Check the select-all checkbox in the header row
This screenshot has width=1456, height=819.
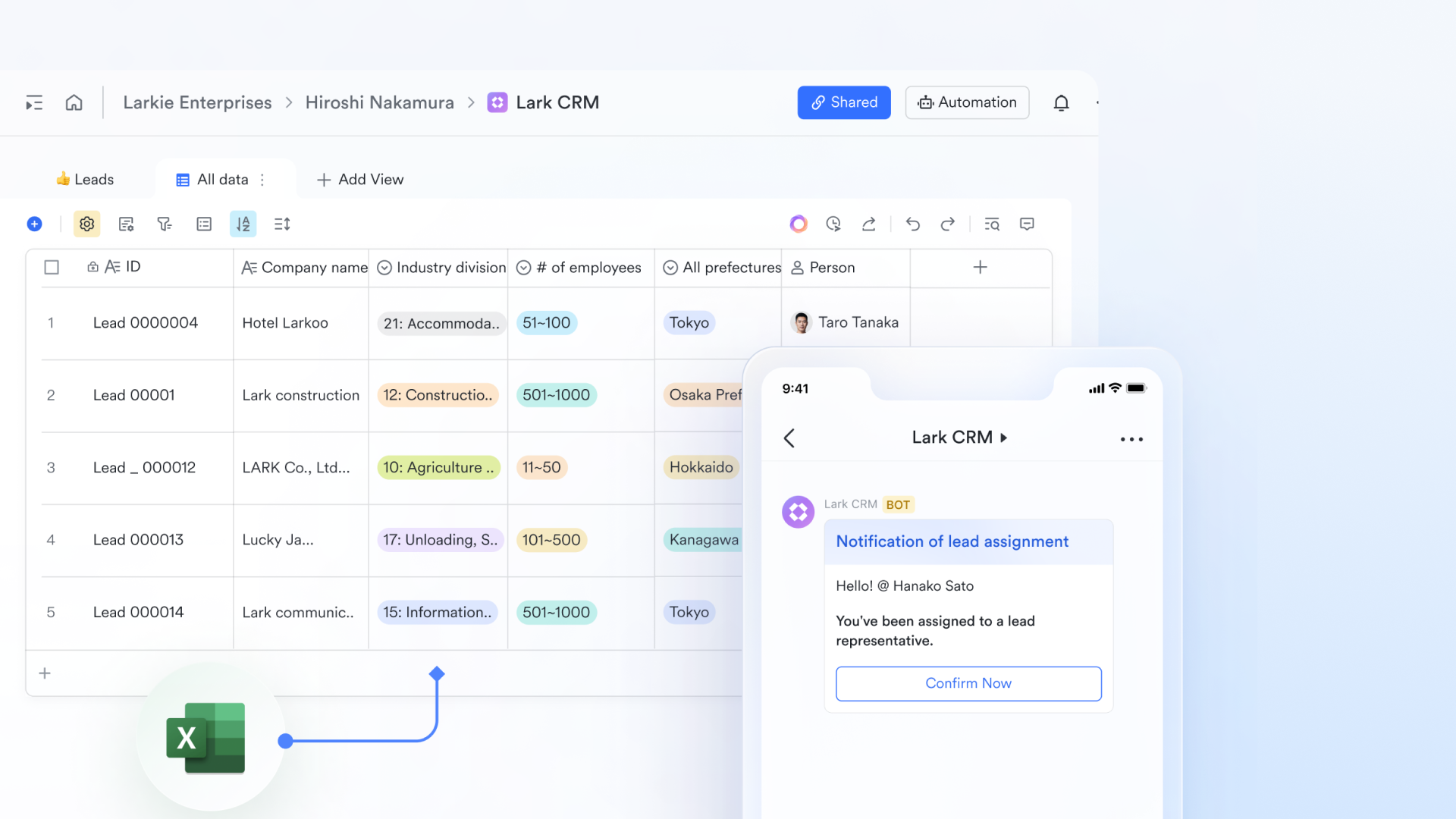52,267
